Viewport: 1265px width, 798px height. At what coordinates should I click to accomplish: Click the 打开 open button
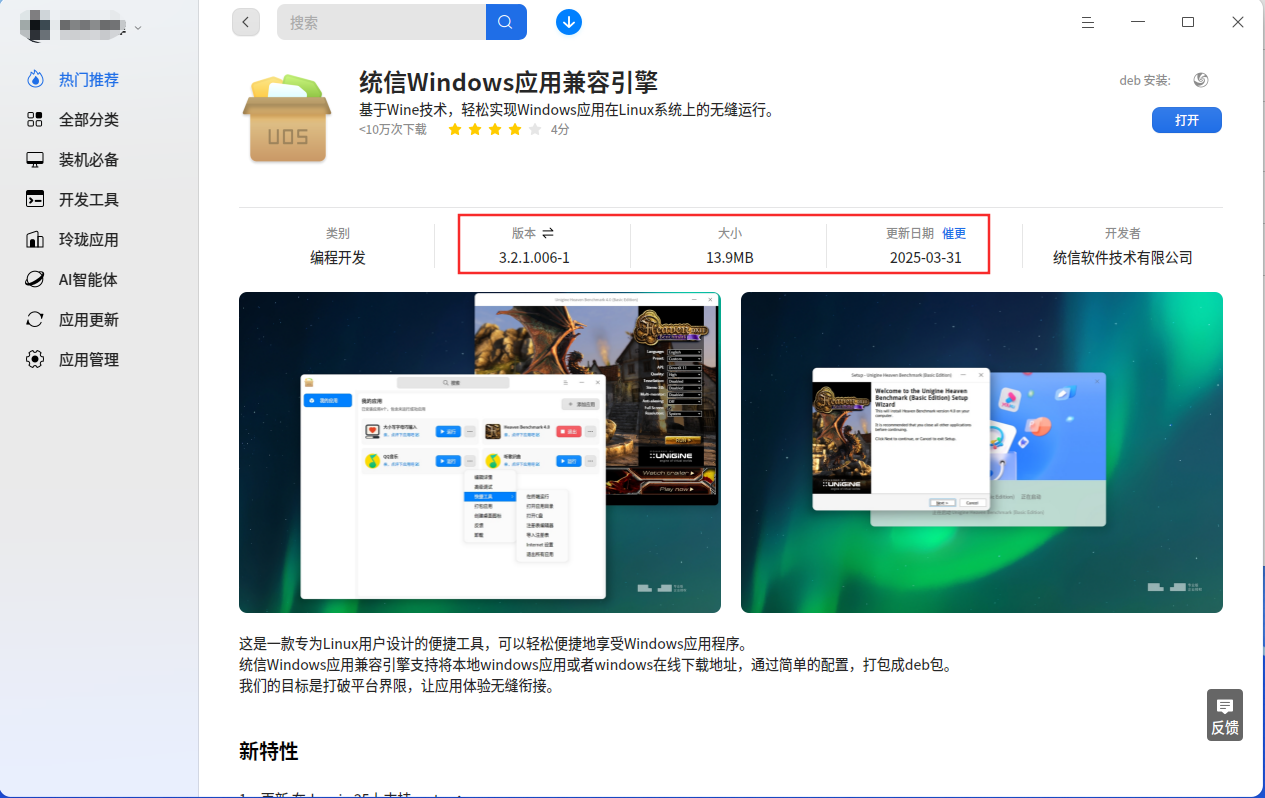coord(1187,120)
